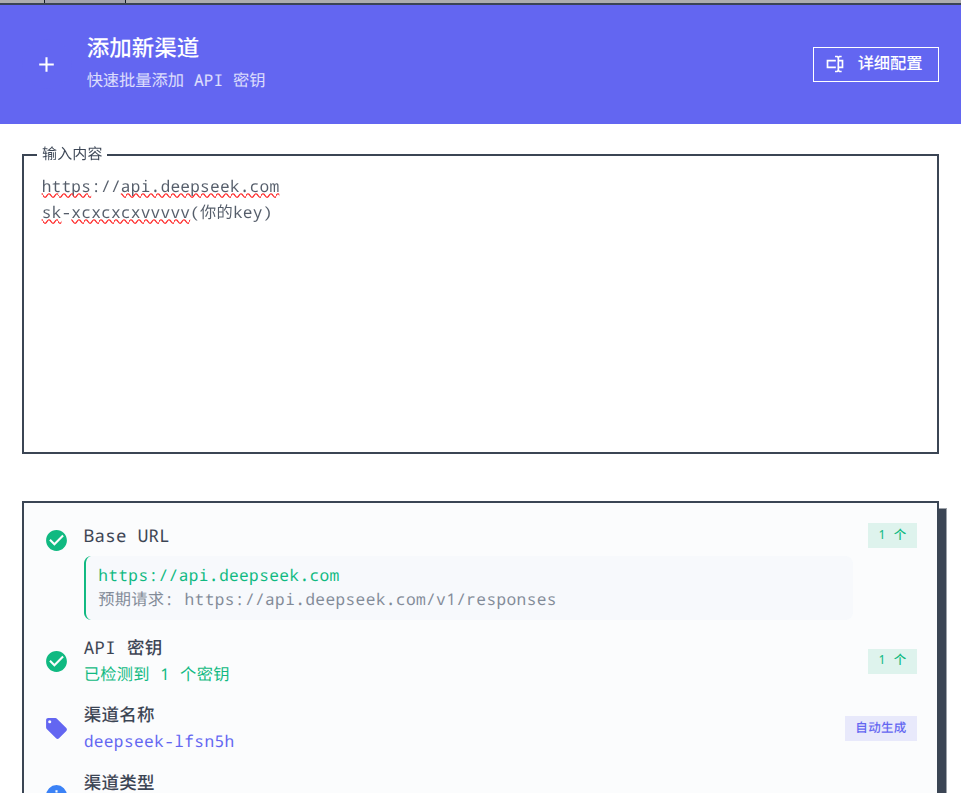
Task: Click the green https://api.deepseek.com link
Action: 219,575
